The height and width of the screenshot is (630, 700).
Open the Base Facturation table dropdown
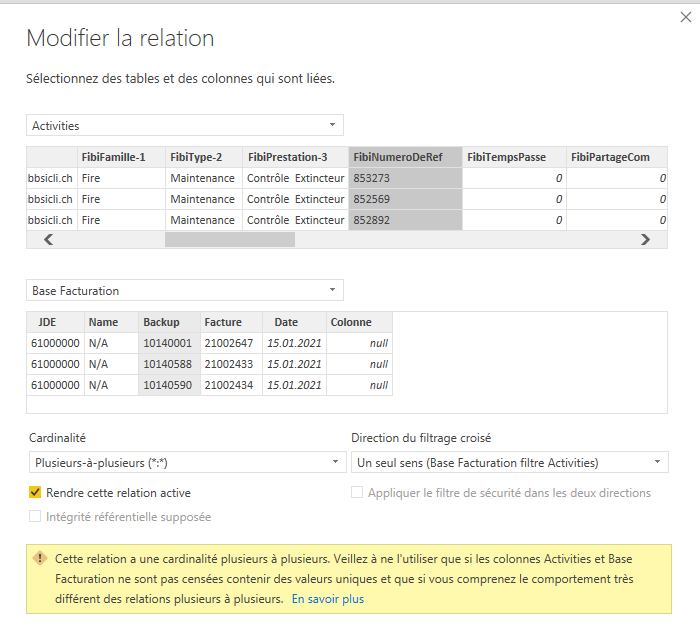click(185, 291)
